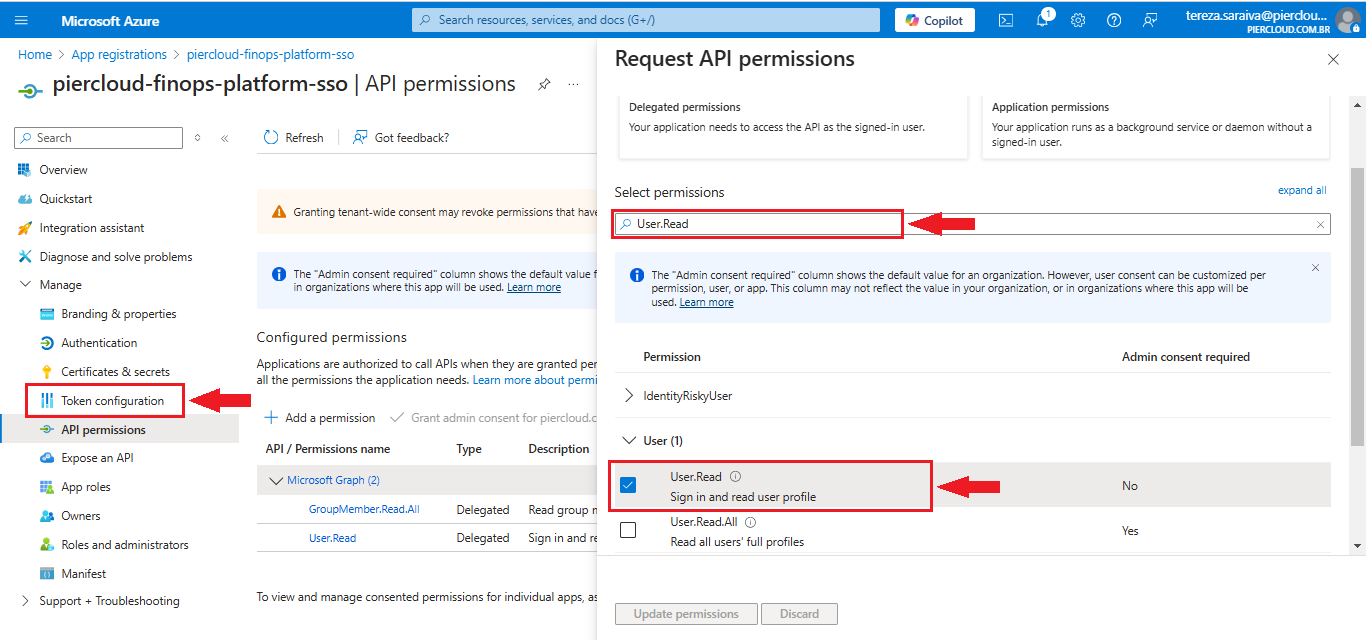1366x640 pixels.
Task: Open Certificates & secrets menu item
Action: (x=115, y=372)
